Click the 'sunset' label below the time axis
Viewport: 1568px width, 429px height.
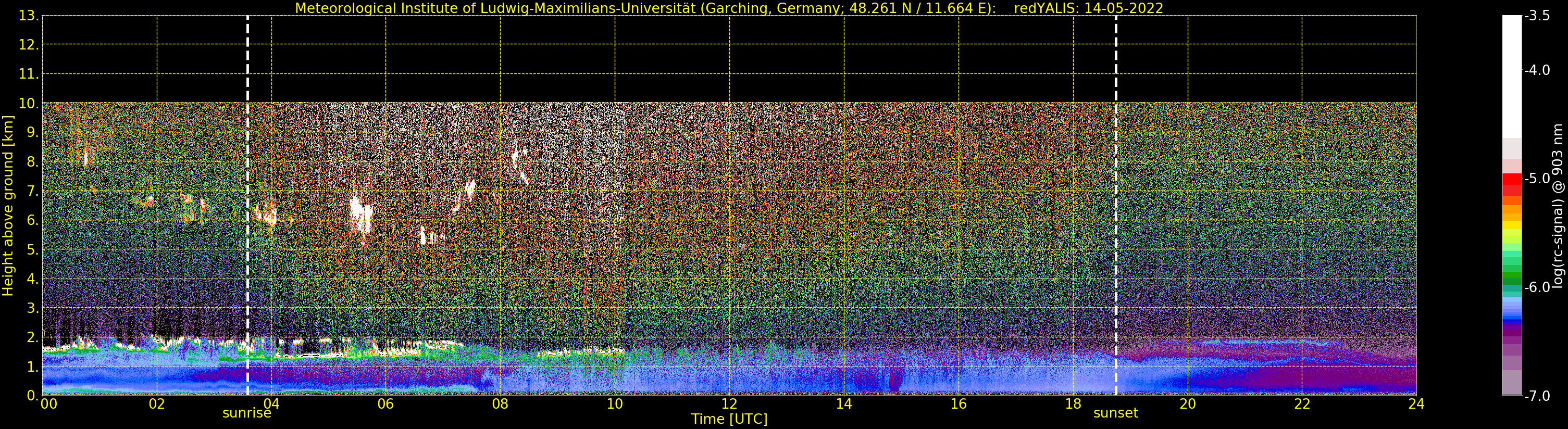[1116, 413]
